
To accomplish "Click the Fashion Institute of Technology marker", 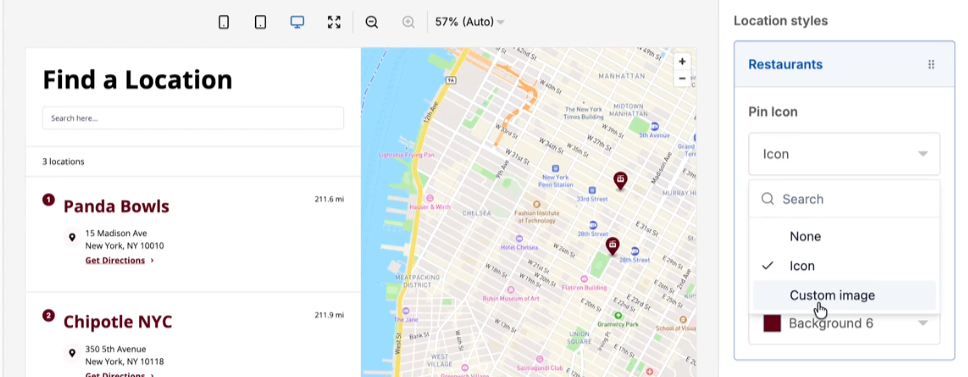I will tap(536, 204).
